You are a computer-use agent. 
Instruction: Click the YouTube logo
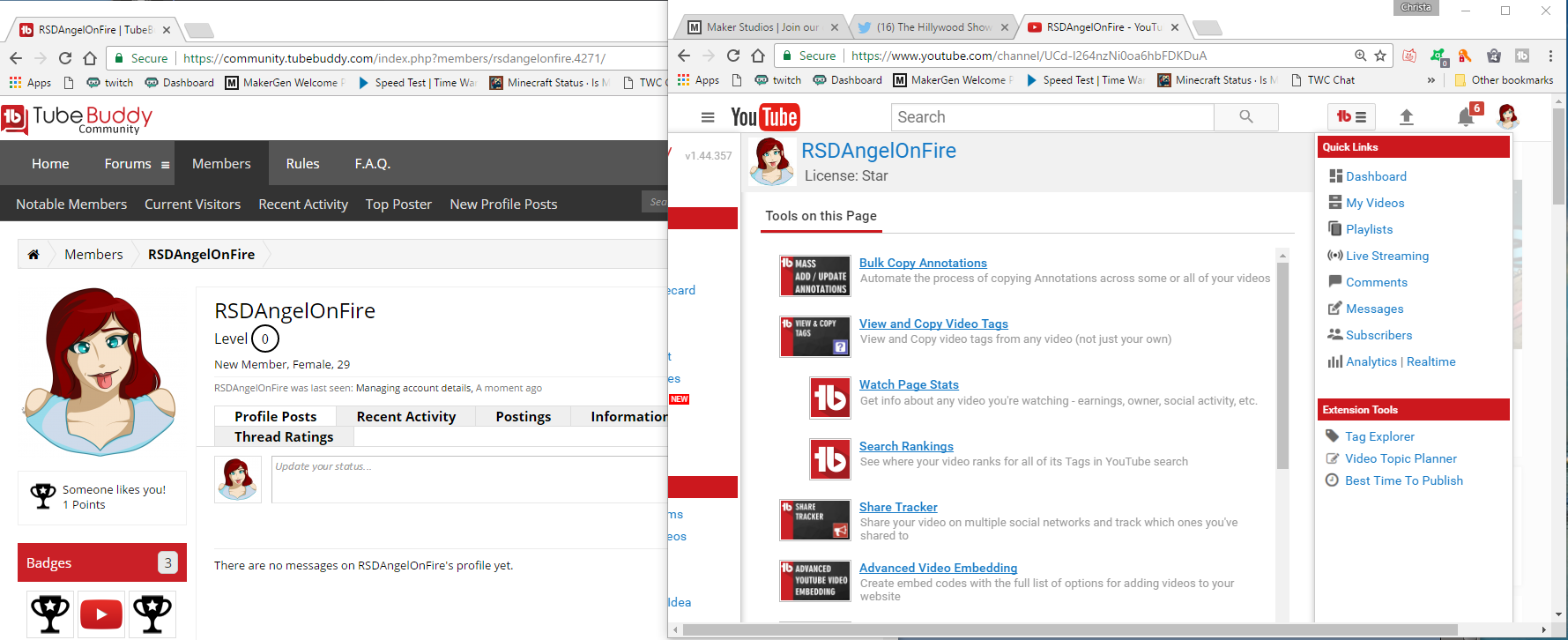point(764,117)
